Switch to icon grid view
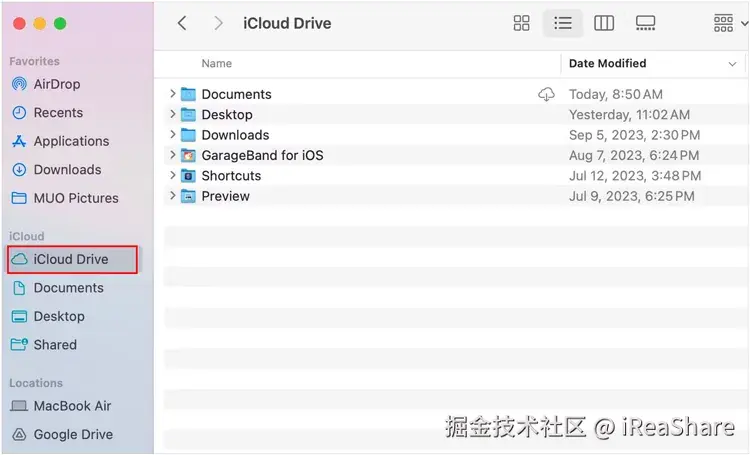The width and height of the screenshot is (750, 455). 521,23
